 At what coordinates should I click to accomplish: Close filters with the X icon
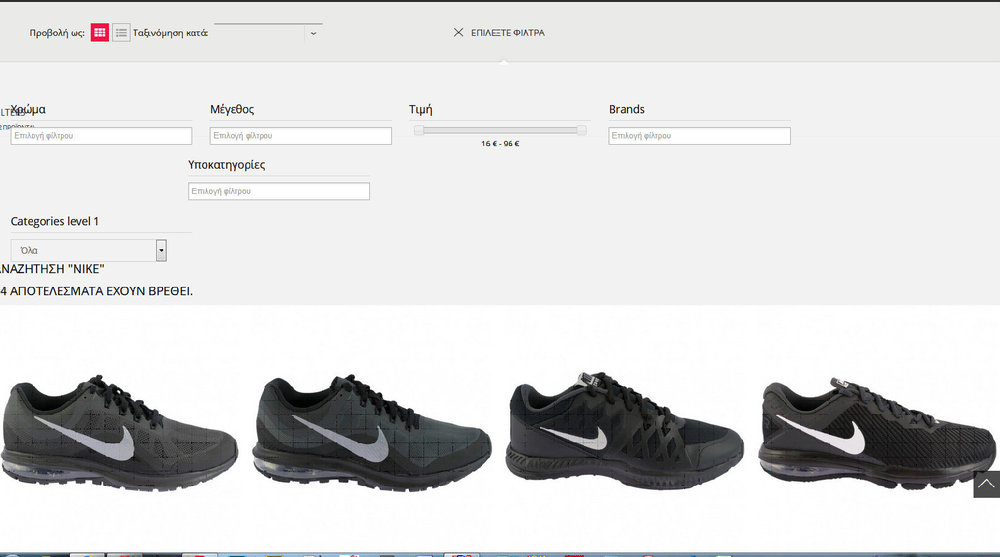pyautogui.click(x=458, y=32)
